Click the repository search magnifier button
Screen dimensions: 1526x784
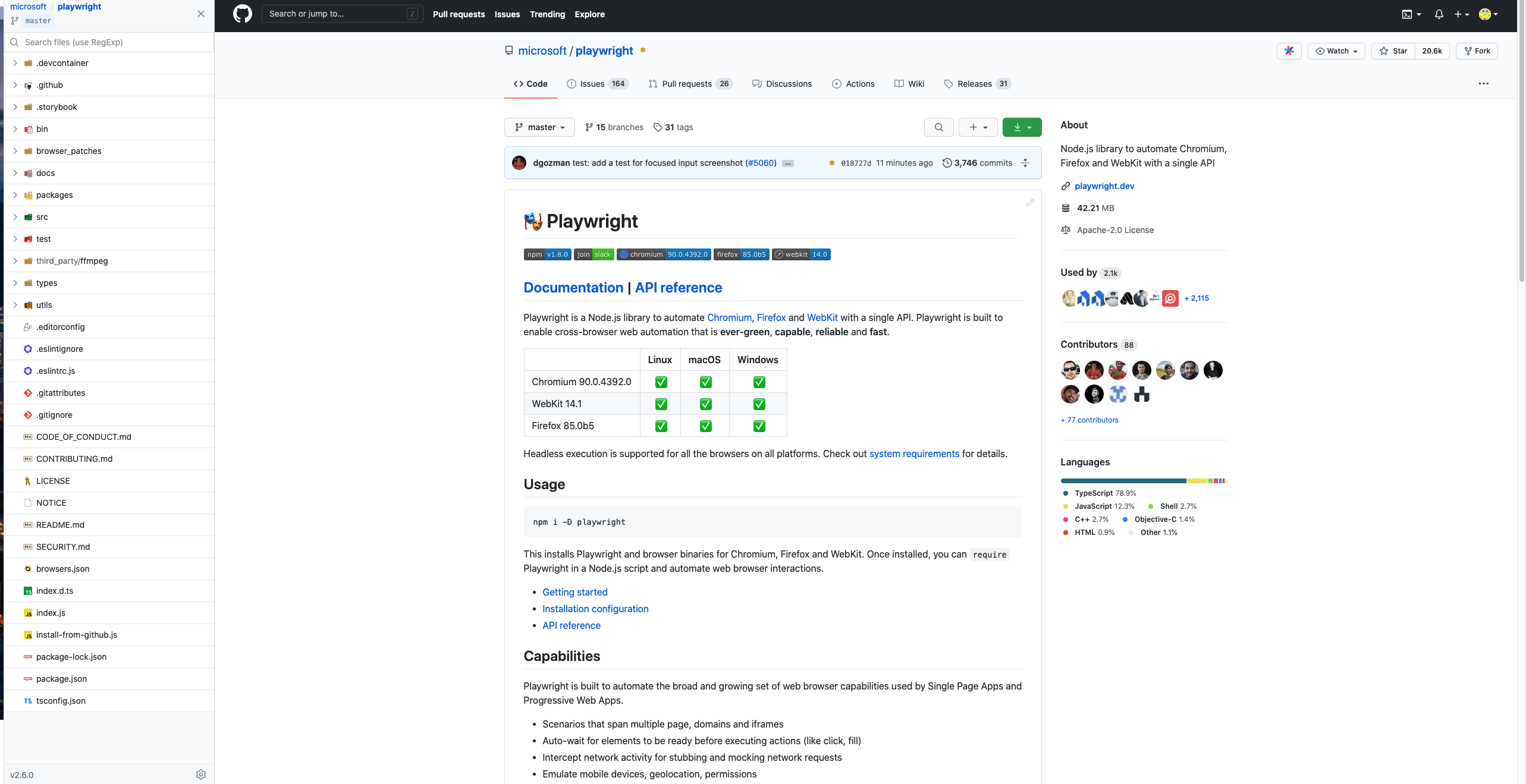(938, 127)
